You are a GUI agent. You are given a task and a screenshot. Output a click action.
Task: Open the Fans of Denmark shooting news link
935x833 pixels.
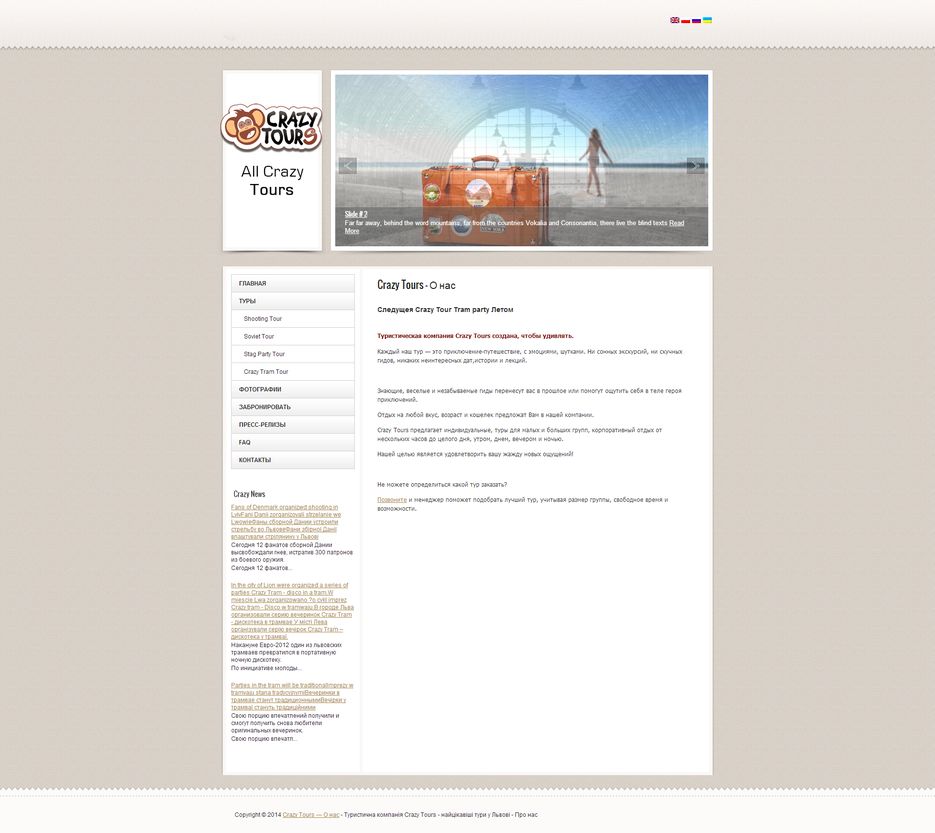(286, 522)
